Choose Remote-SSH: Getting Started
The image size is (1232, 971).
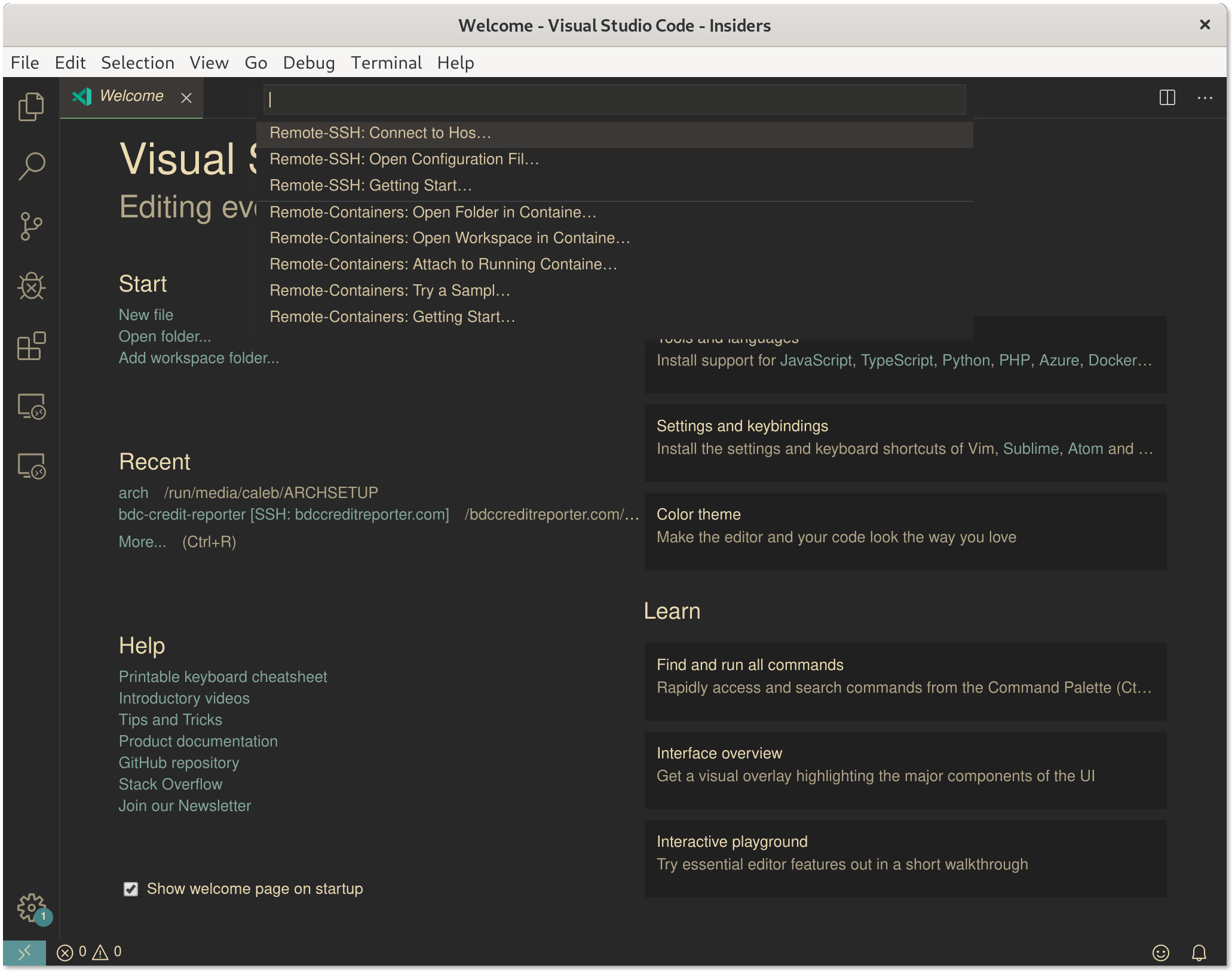pos(615,186)
